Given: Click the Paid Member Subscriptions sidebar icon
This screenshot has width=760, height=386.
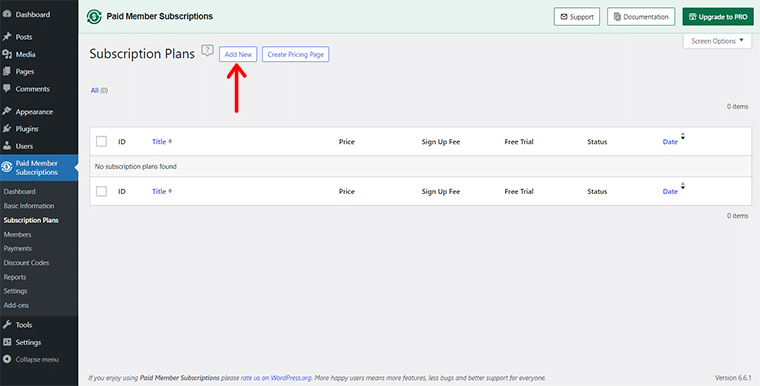Looking at the screenshot, I should click(x=7, y=167).
